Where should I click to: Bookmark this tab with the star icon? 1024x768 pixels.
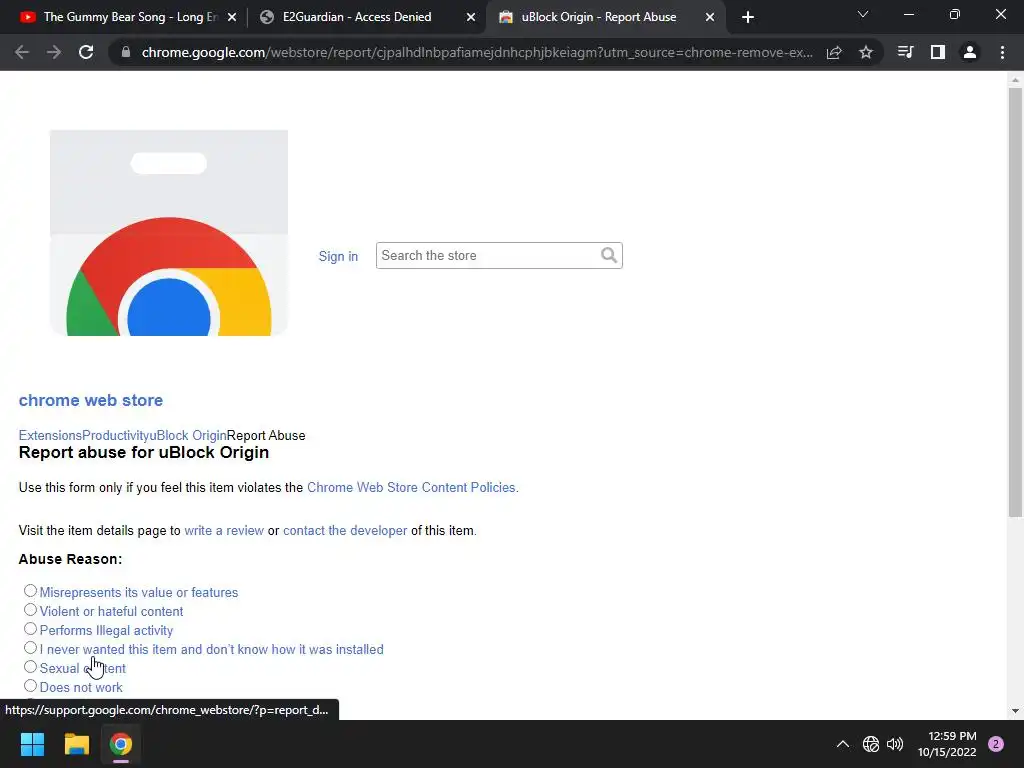[x=866, y=52]
